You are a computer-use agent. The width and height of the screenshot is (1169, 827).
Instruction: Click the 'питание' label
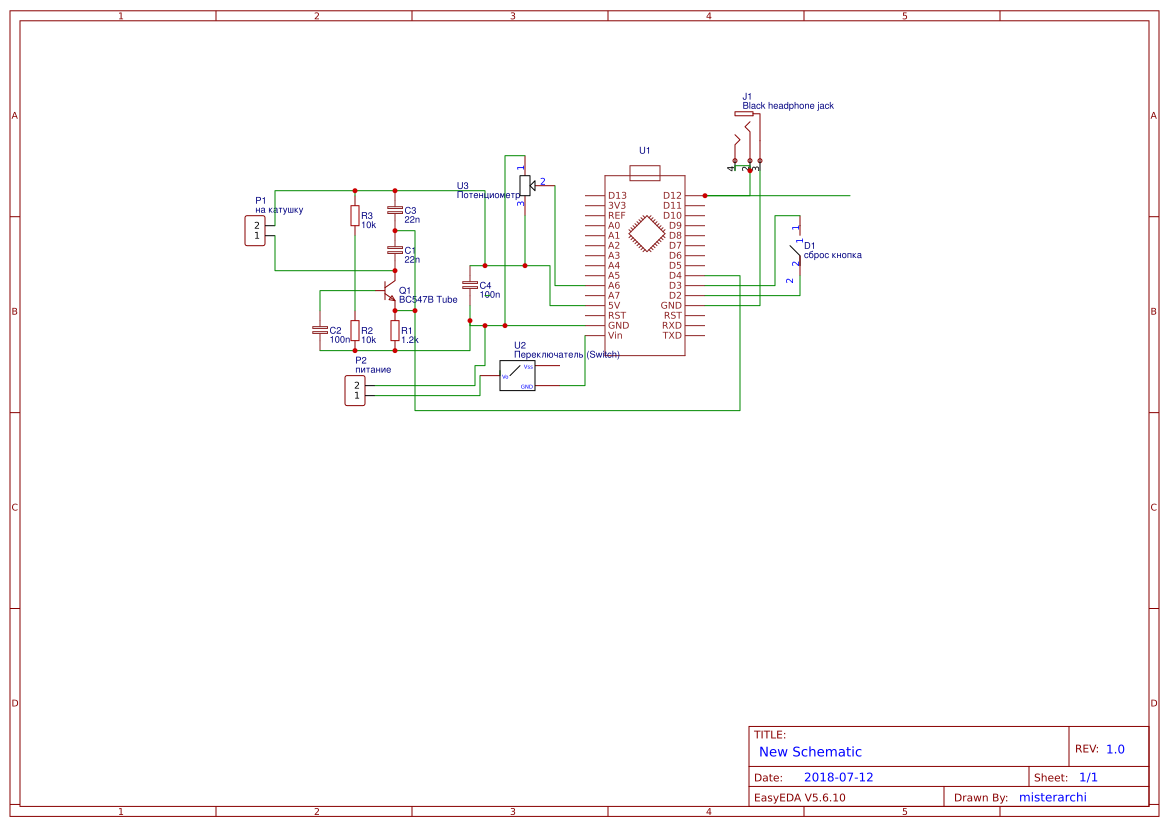374,370
